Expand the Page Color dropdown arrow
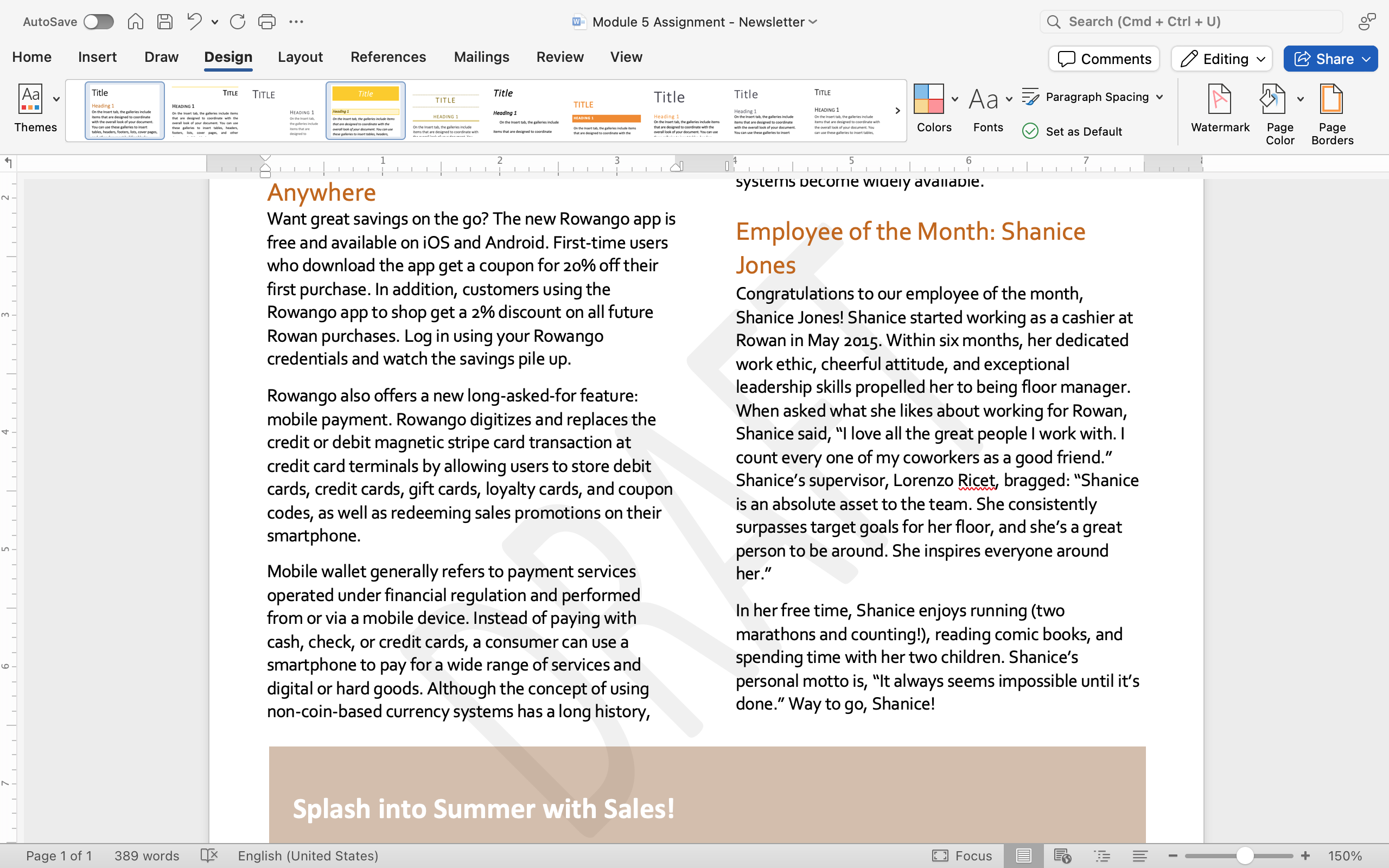Screen dimensions: 1389x868 [x=1301, y=99]
